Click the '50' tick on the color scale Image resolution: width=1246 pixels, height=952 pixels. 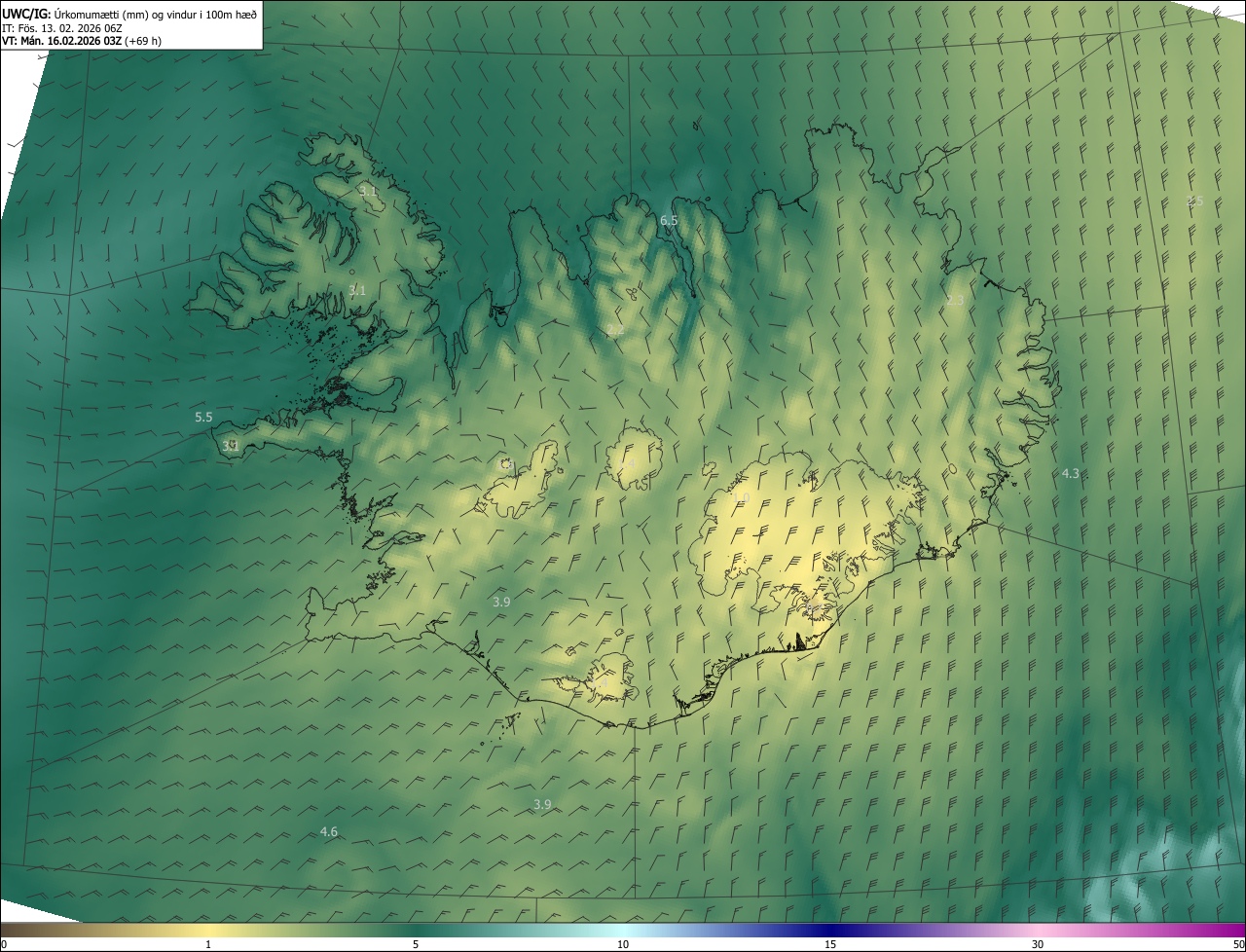[1238, 945]
